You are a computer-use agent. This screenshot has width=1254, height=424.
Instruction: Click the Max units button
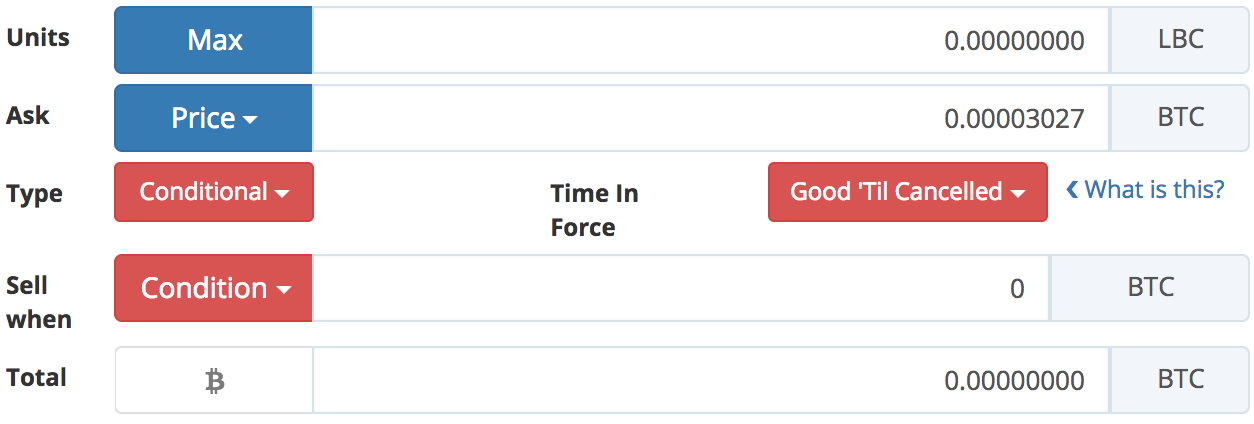click(x=214, y=40)
